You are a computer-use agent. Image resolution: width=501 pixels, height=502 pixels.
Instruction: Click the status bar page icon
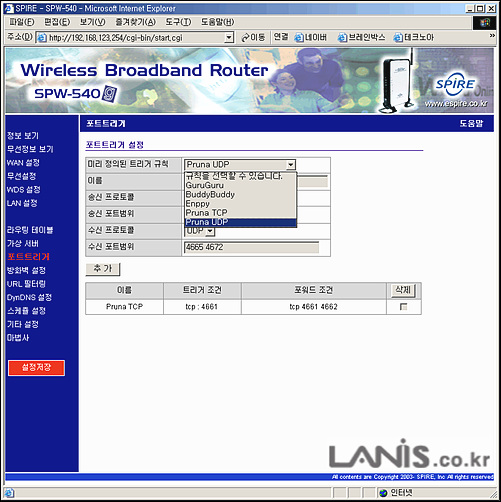(9, 493)
